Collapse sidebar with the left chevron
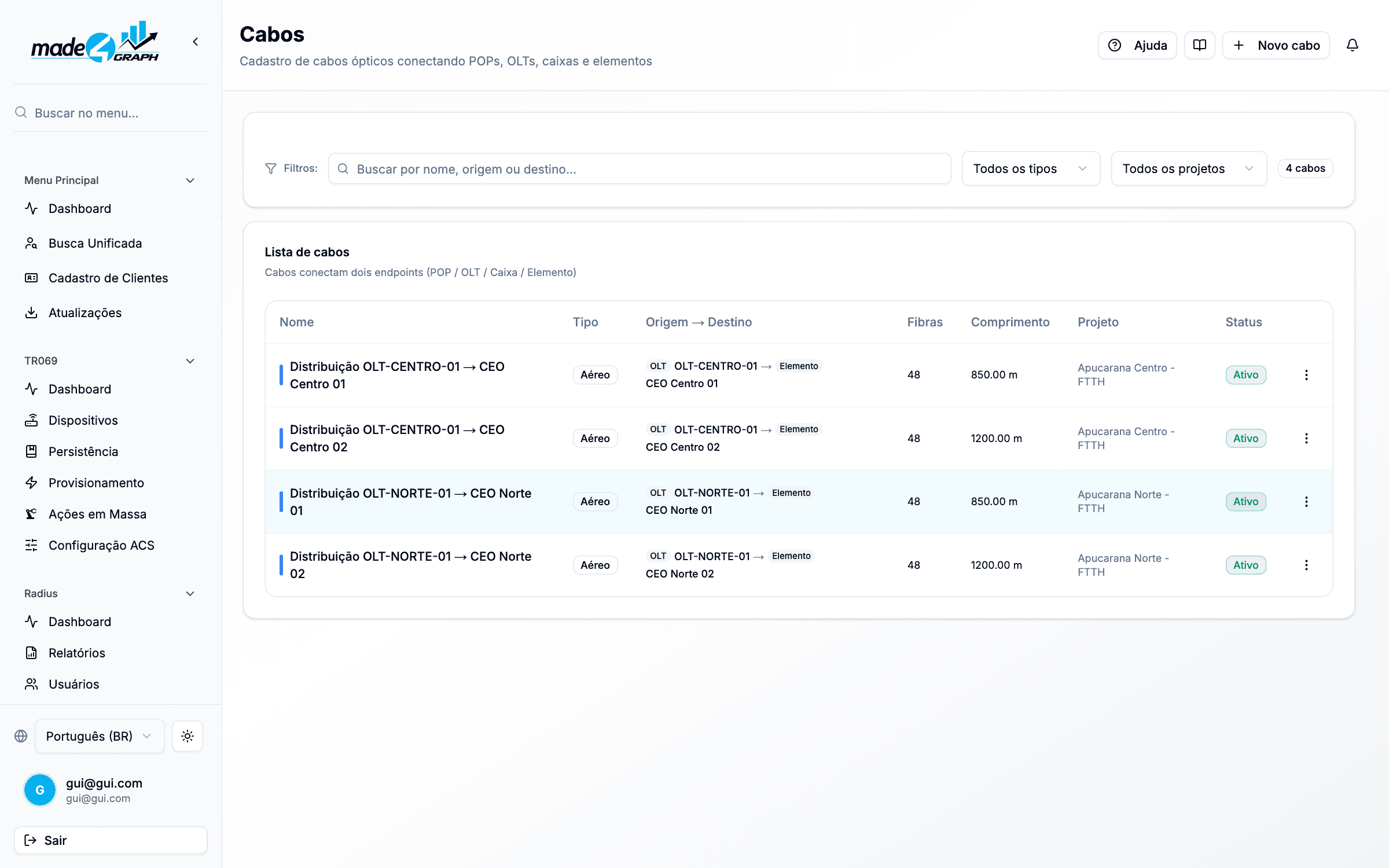 point(196,42)
